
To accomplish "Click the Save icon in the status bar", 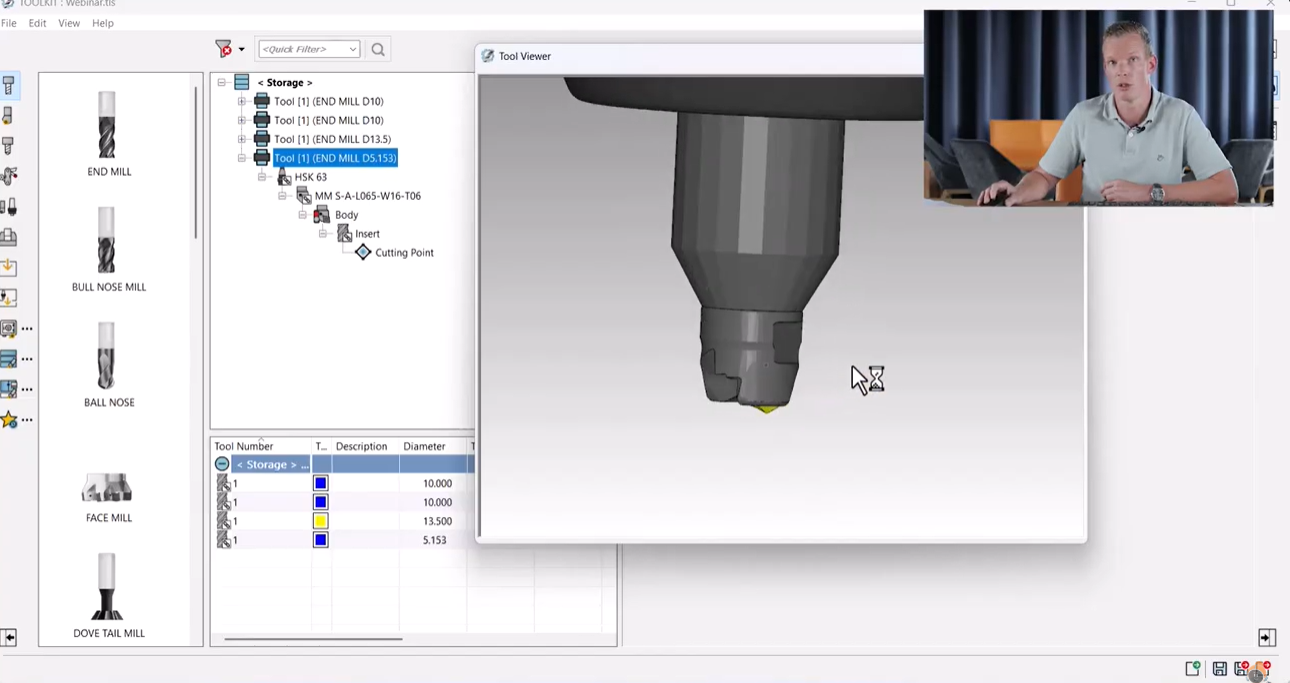I will pos(1220,669).
